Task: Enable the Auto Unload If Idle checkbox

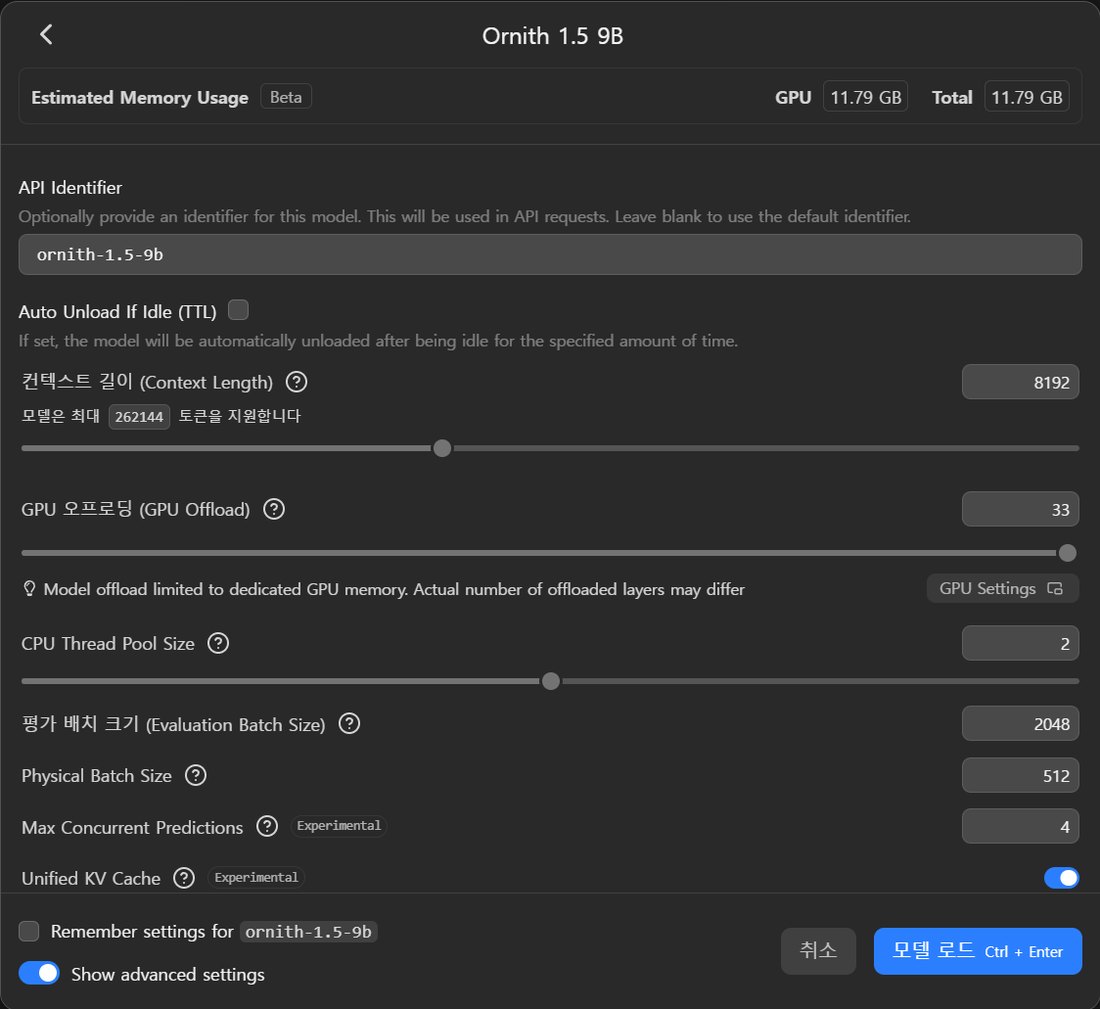Action: [x=239, y=310]
